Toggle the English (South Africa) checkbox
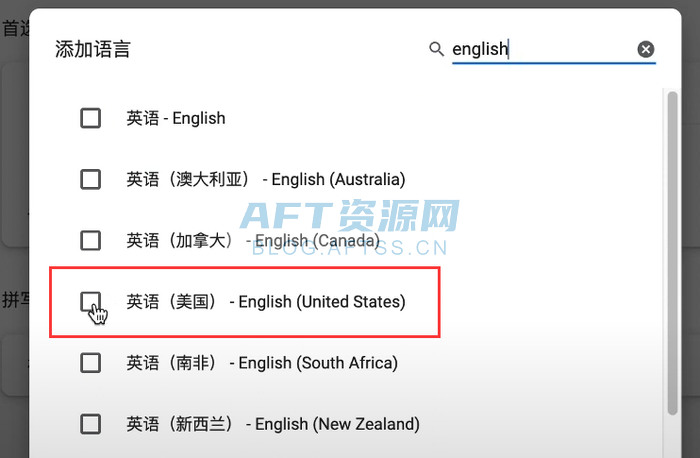The width and height of the screenshot is (700, 458). [91, 362]
